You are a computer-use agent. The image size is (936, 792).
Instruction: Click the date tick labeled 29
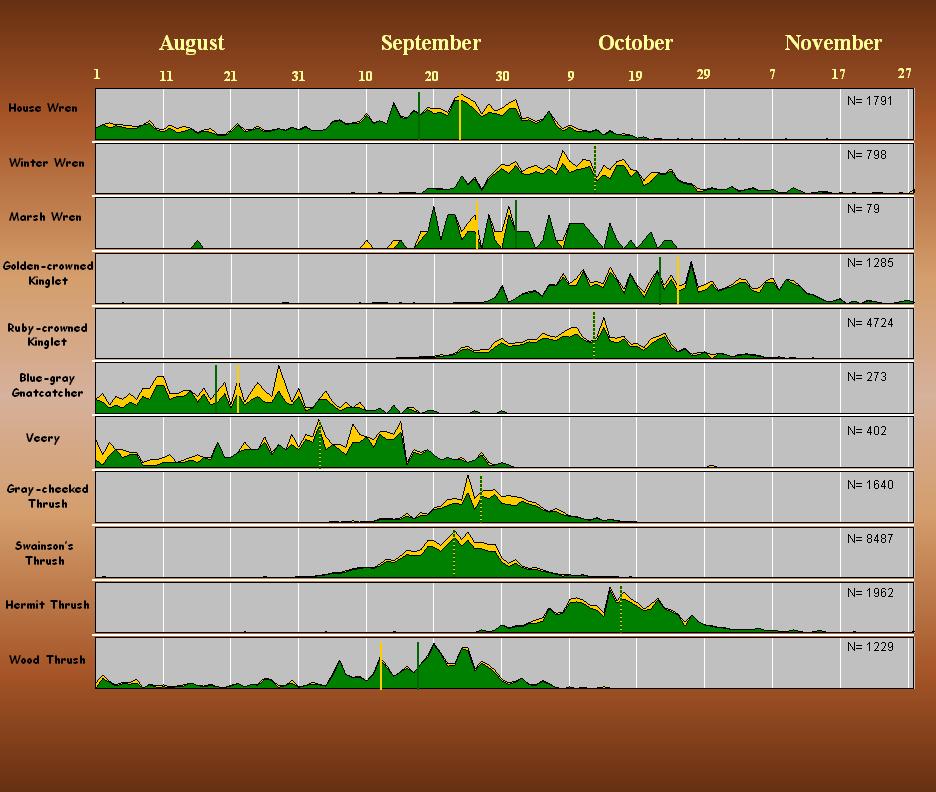[x=703, y=74]
